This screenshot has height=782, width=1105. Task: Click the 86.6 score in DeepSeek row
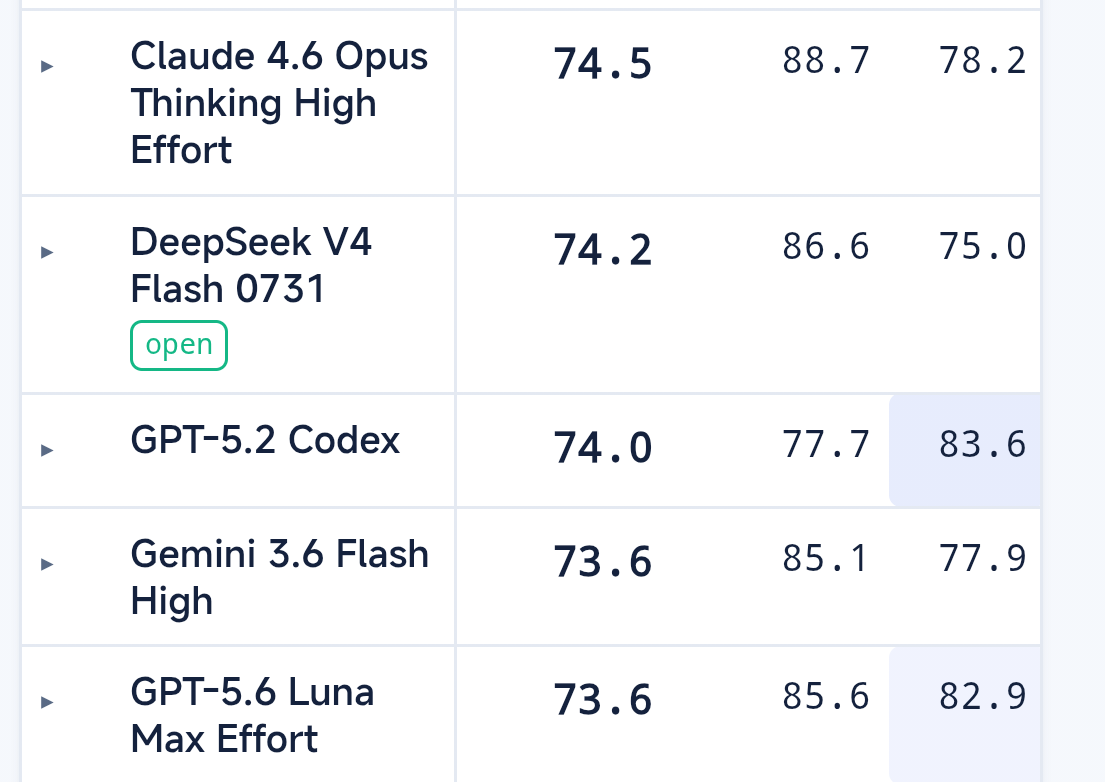826,247
